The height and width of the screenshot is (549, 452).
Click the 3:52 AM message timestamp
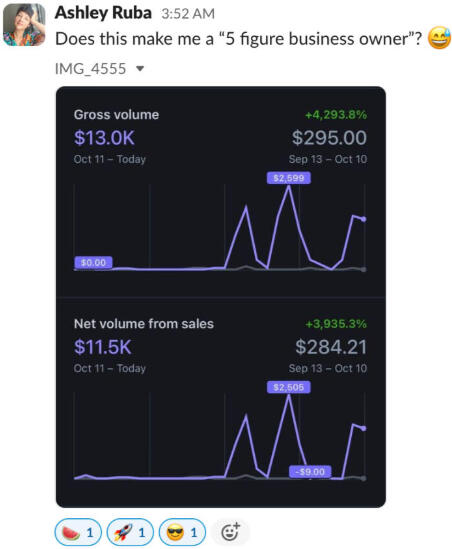(x=188, y=14)
